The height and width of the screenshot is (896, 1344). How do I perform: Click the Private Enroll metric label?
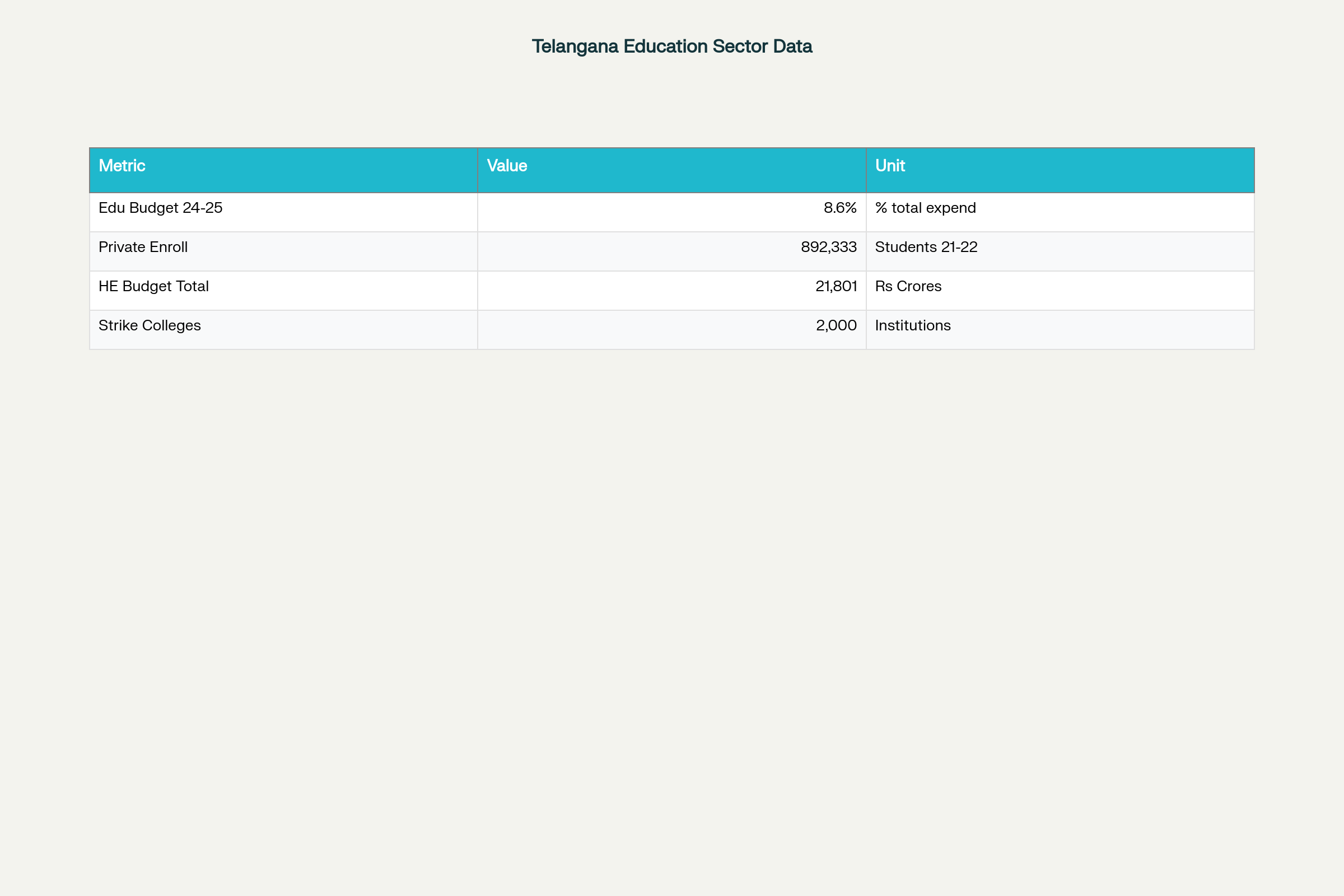pos(144,248)
